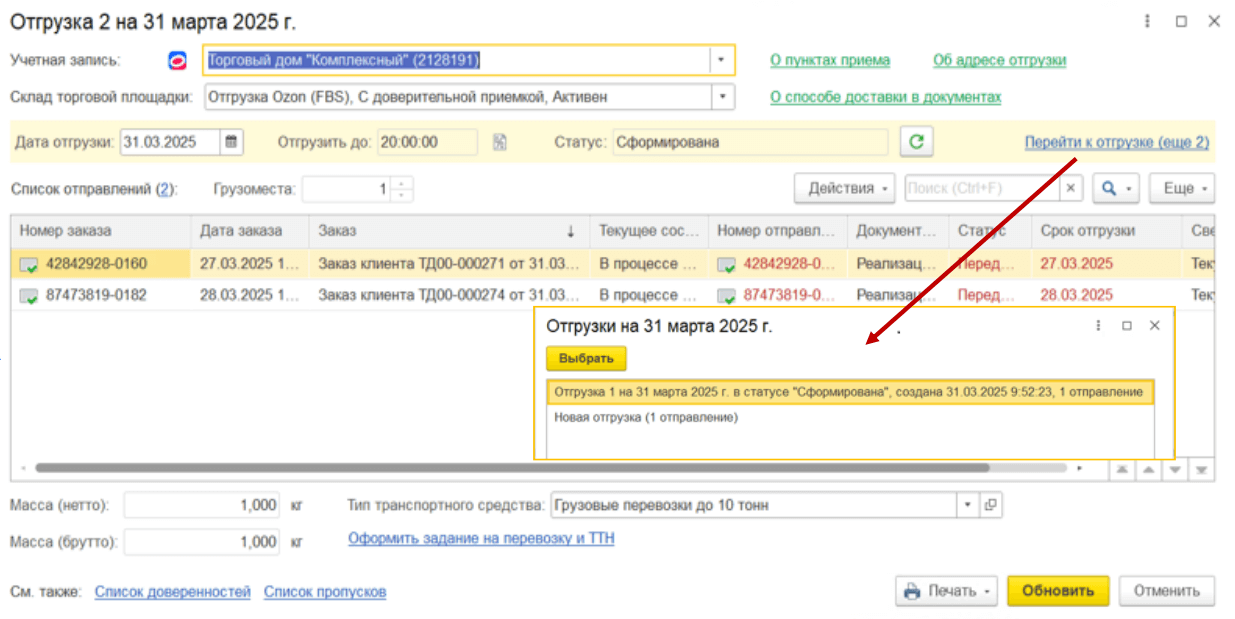This screenshot has width=1235, height=619.
Task: Jump to first row via double-arrow-up icon
Action: [1120, 468]
